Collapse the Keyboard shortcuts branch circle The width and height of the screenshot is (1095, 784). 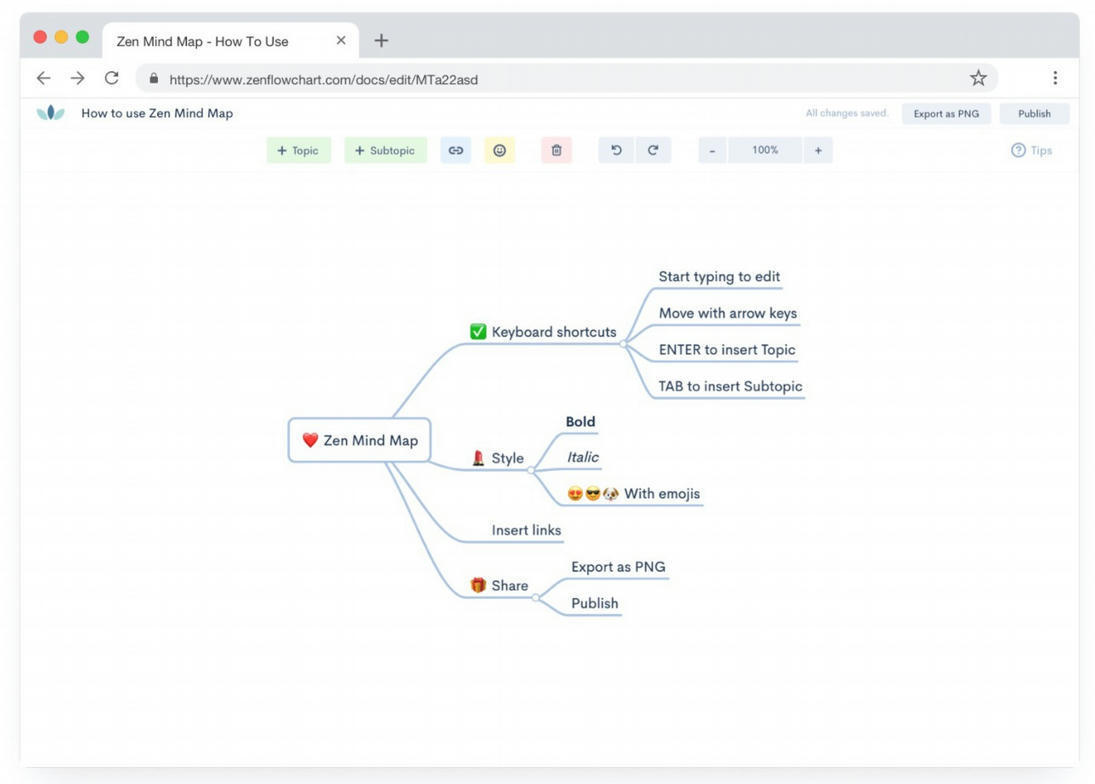624,343
